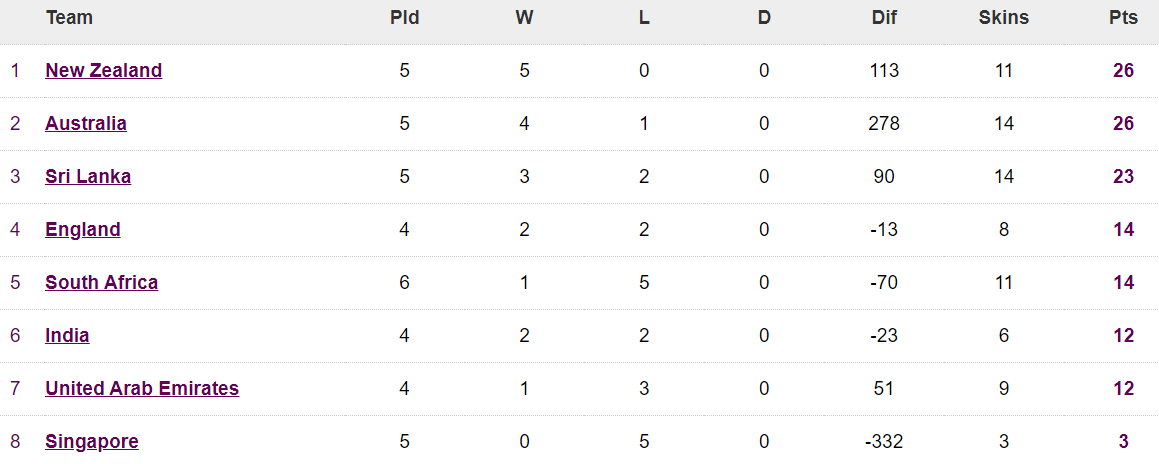Click Singapore's points total of 3

click(1124, 441)
